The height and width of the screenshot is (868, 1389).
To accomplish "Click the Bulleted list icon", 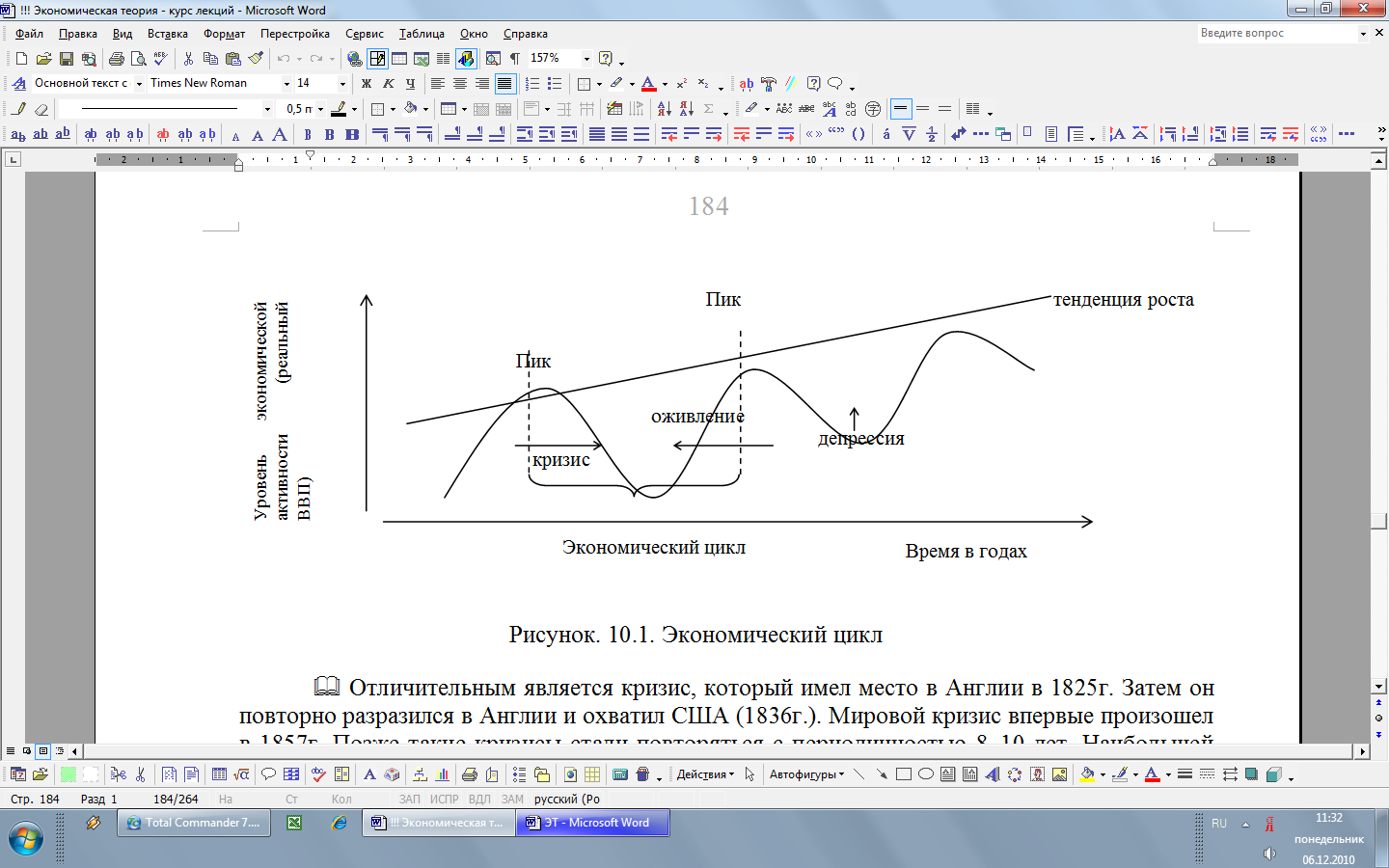I will click(555, 84).
